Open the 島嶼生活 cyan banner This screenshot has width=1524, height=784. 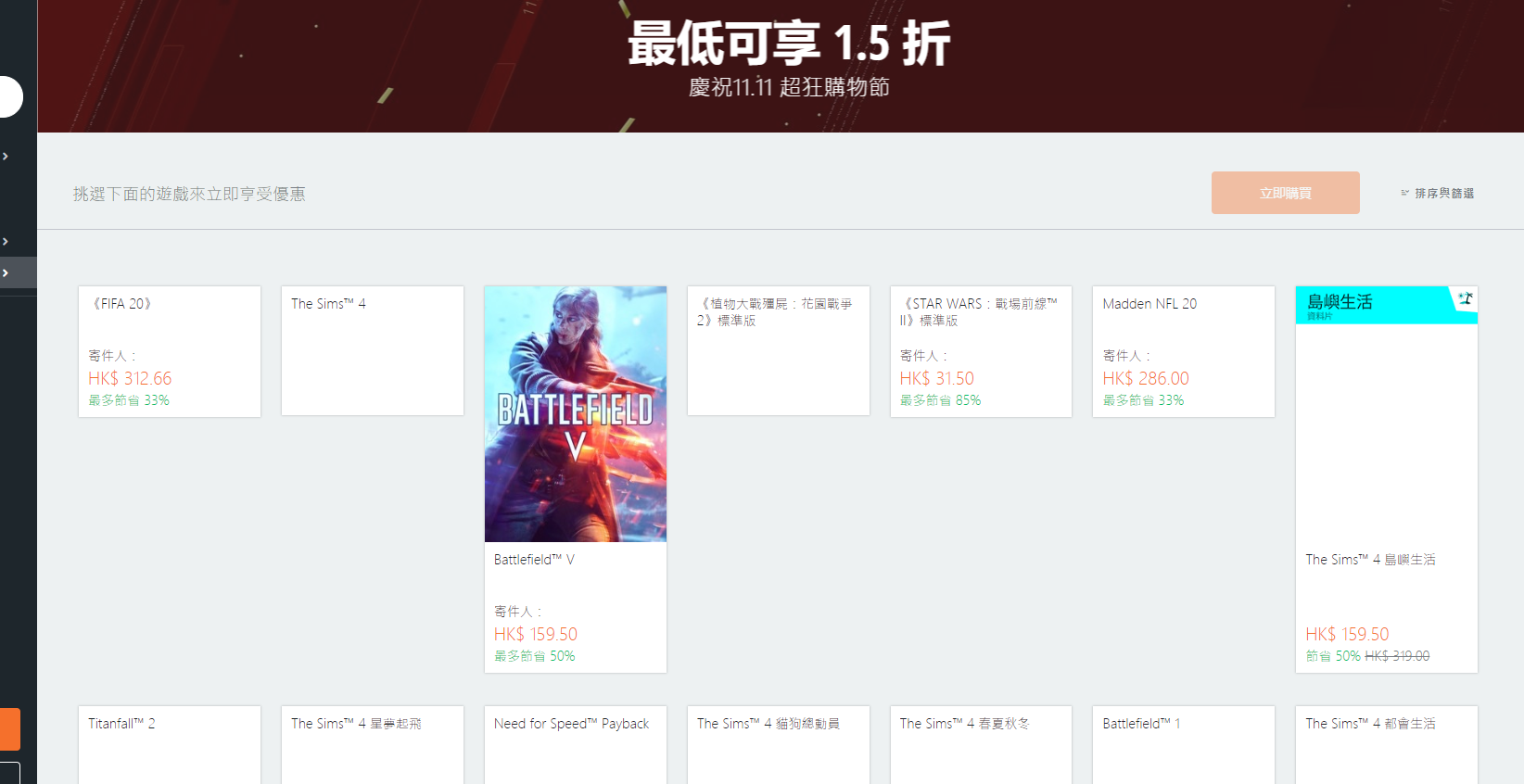pos(1372,305)
